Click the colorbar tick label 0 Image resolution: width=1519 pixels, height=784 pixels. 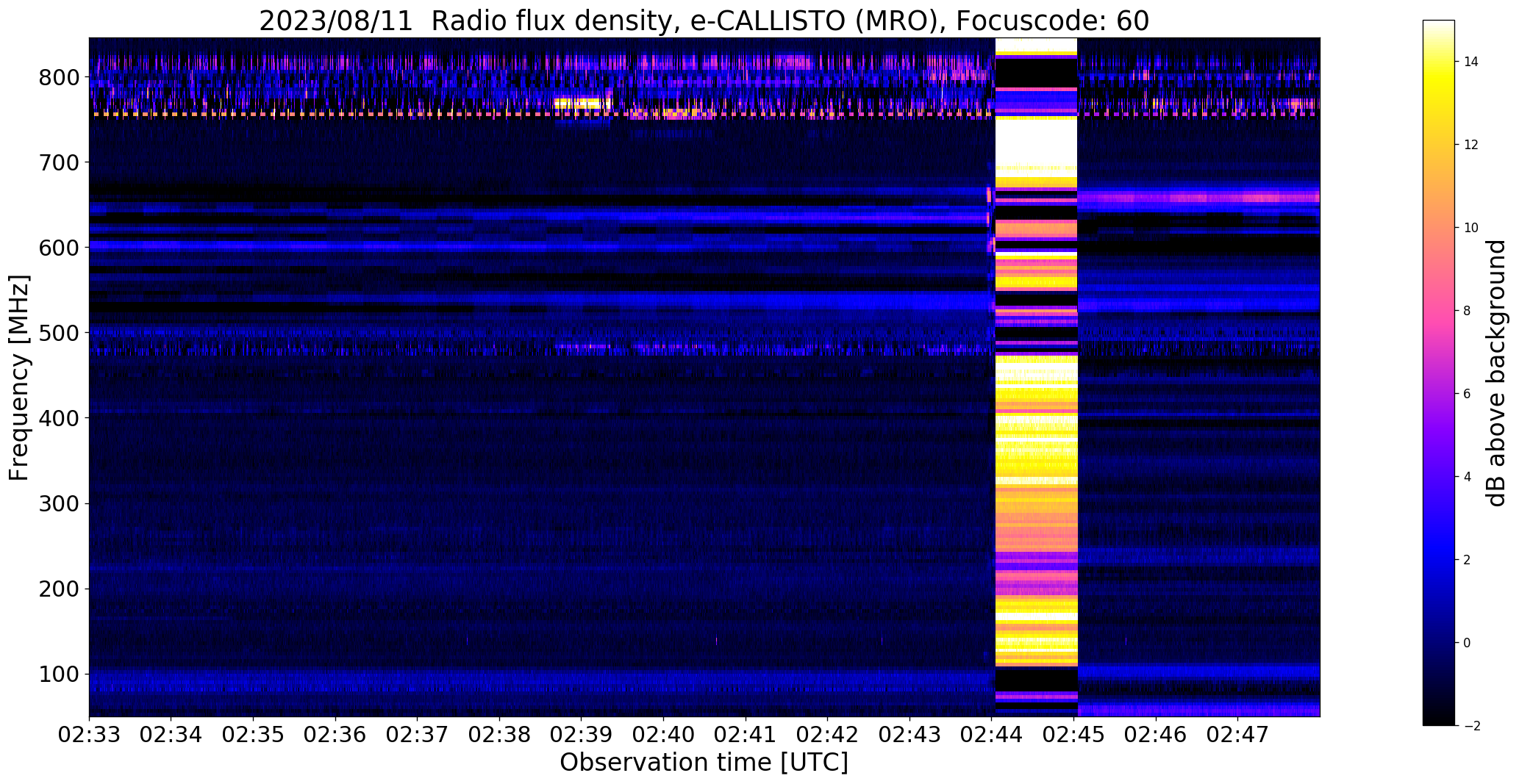(x=1468, y=643)
